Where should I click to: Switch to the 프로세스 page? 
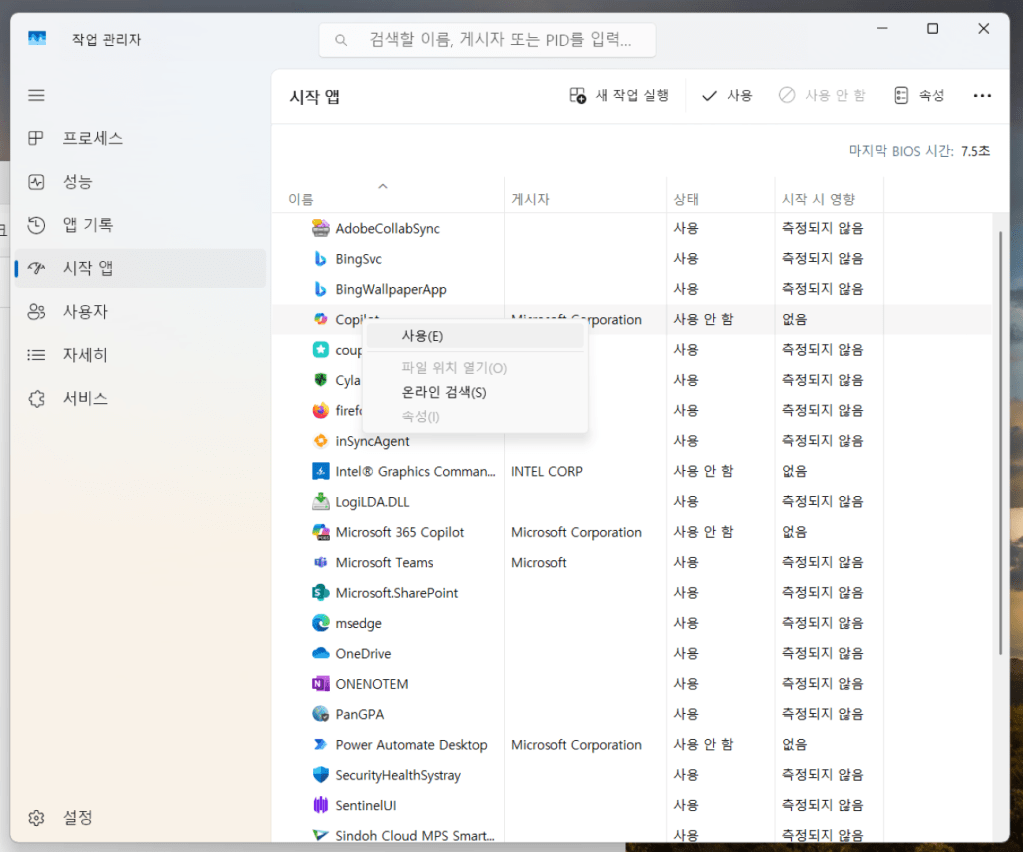(93, 138)
